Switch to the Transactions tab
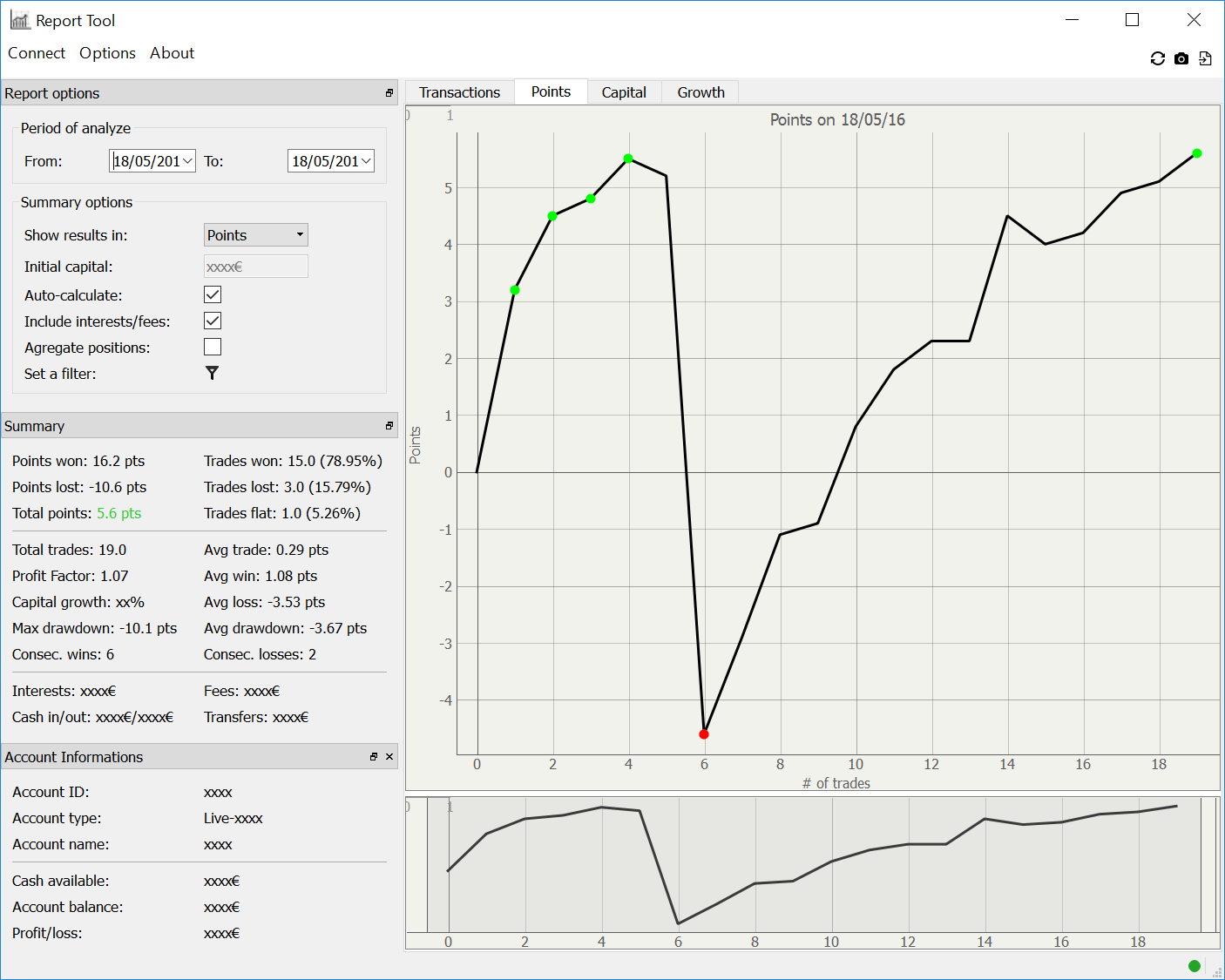 coord(459,92)
